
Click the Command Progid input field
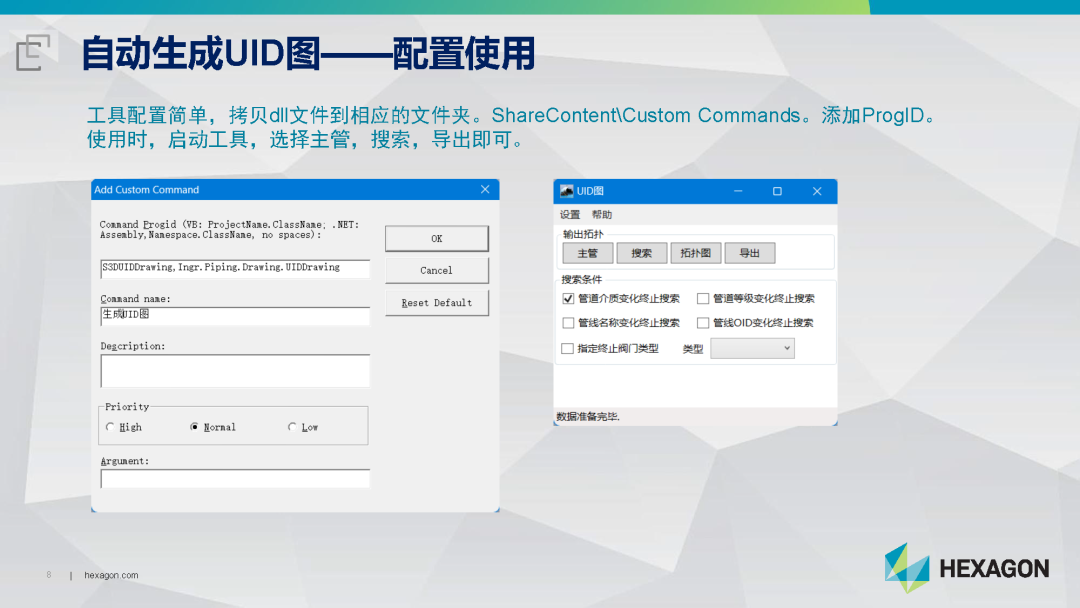pyautogui.click(x=235, y=268)
